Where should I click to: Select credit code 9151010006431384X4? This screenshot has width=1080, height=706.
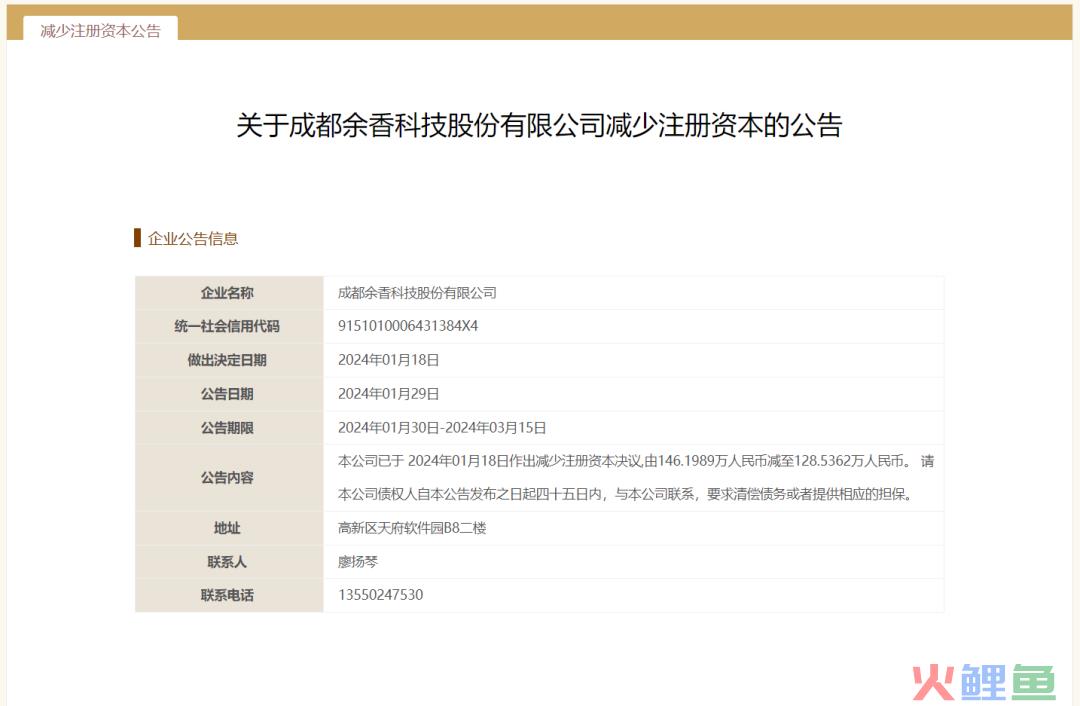pos(408,326)
